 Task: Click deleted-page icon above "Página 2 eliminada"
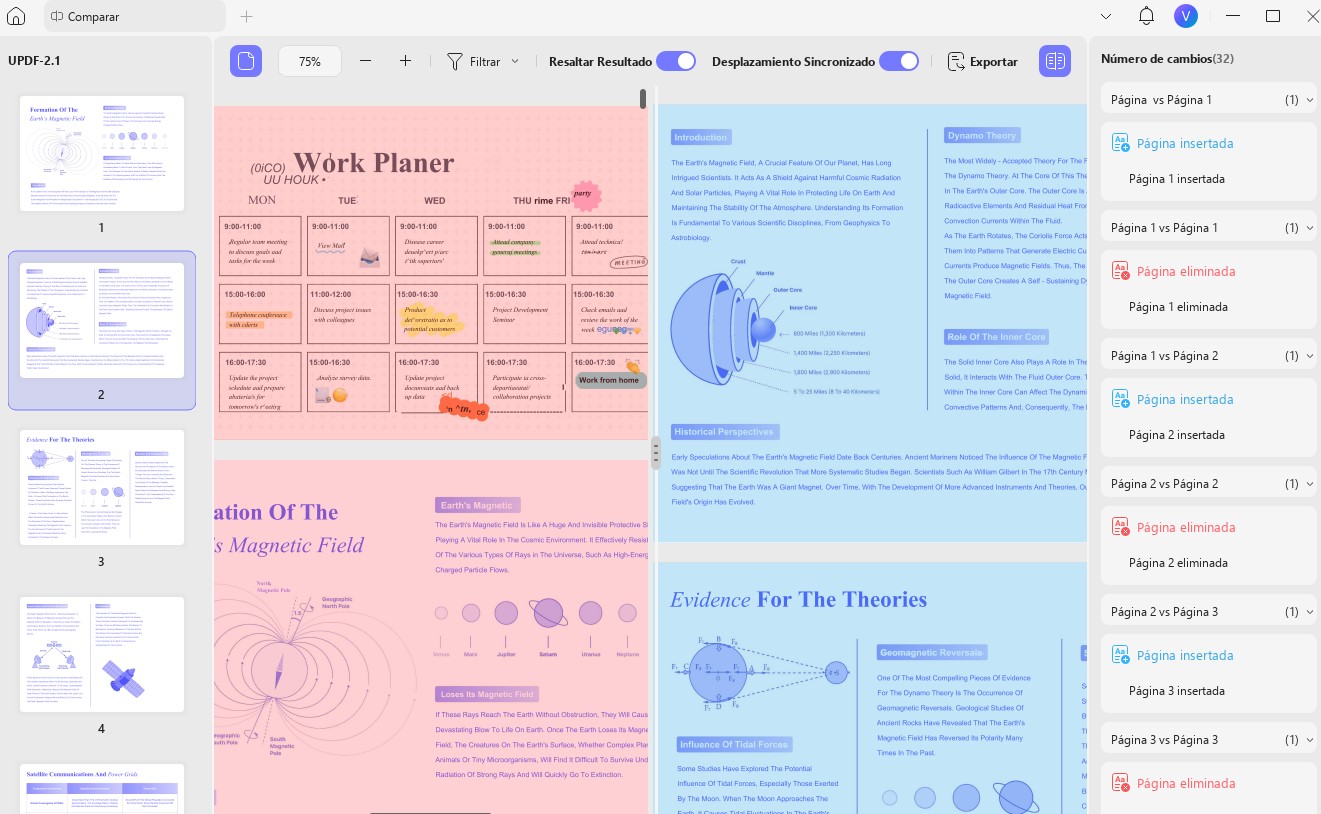[x=1121, y=528]
